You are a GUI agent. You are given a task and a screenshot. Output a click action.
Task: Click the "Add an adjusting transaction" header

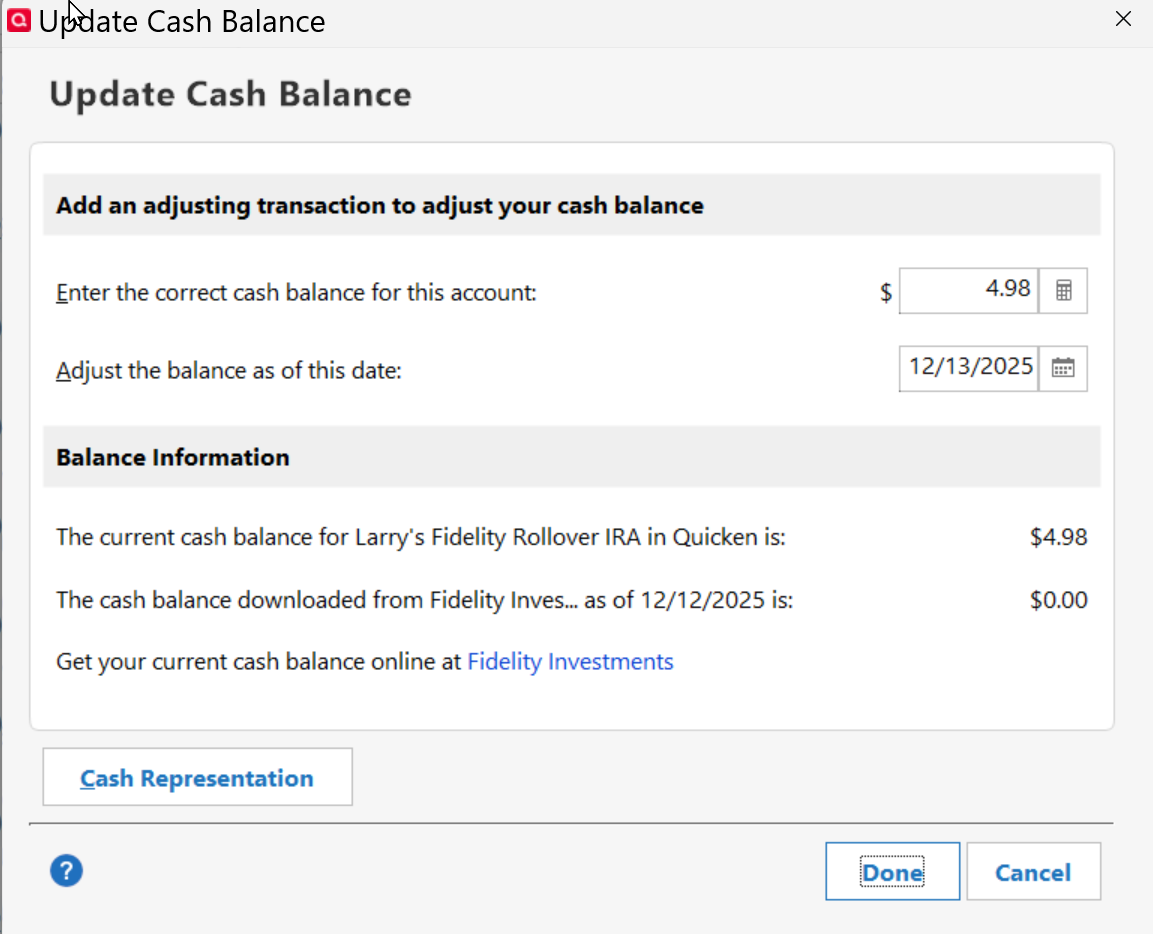click(380, 206)
